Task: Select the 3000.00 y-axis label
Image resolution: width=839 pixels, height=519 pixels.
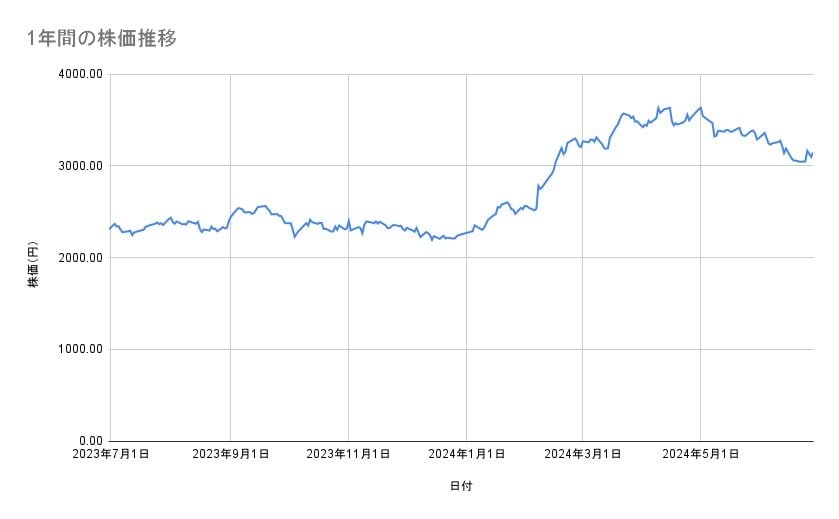Action: (x=78, y=166)
